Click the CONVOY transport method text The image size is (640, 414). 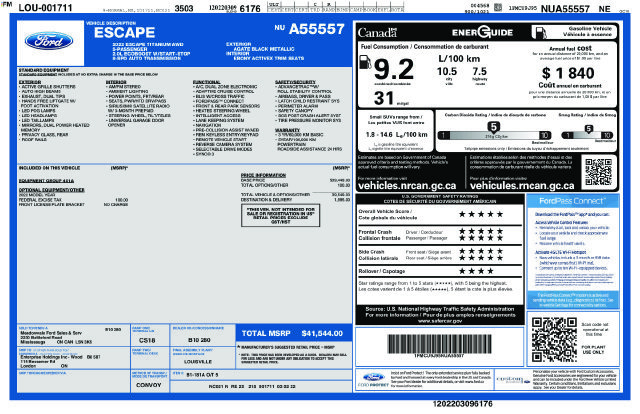(149, 385)
